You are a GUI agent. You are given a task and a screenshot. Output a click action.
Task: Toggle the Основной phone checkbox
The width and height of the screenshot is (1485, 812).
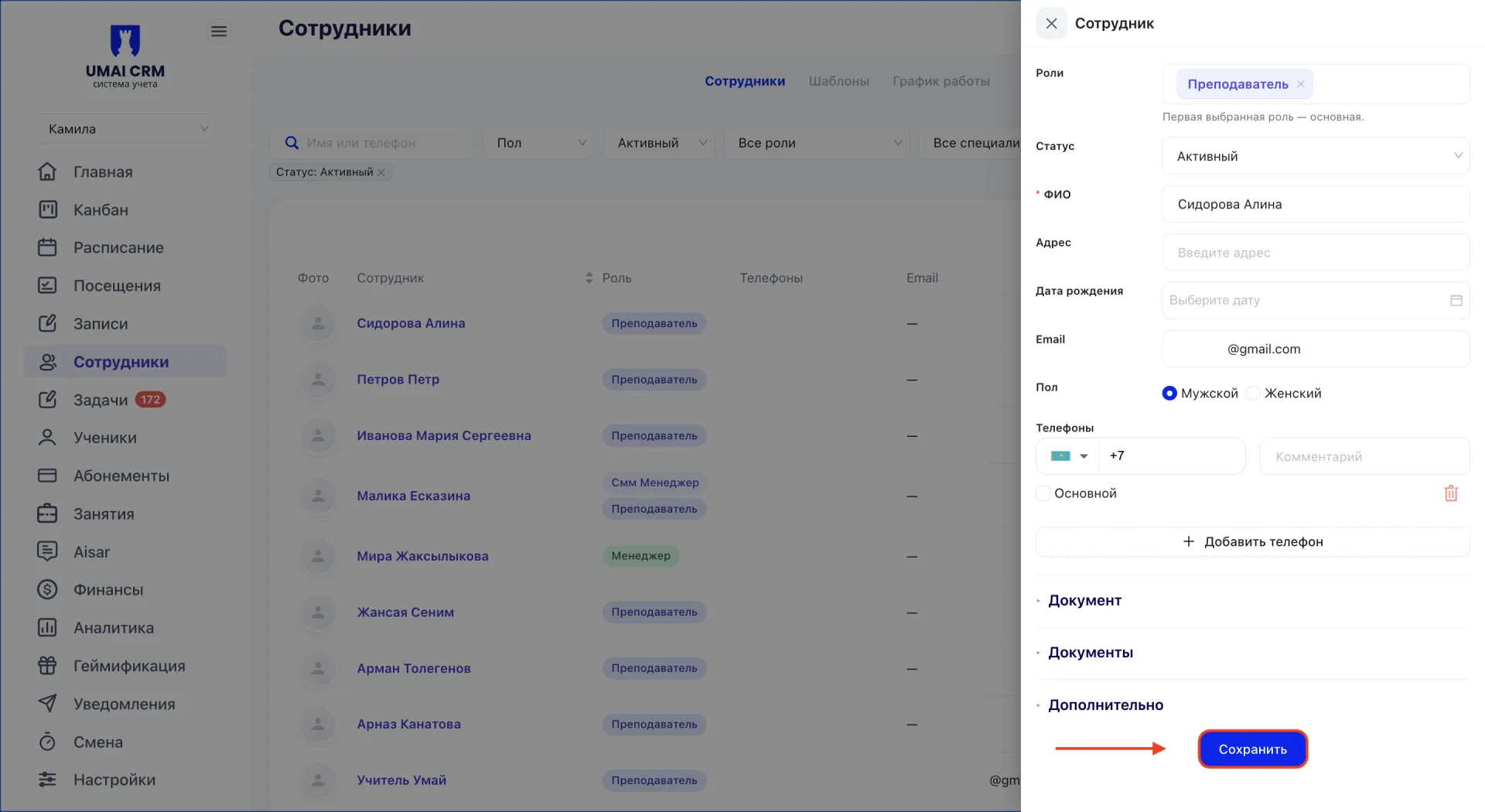1043,493
